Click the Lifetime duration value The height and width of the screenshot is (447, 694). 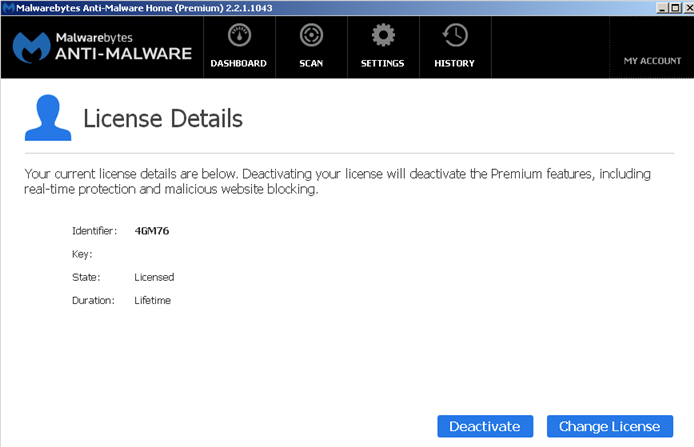pos(152,300)
